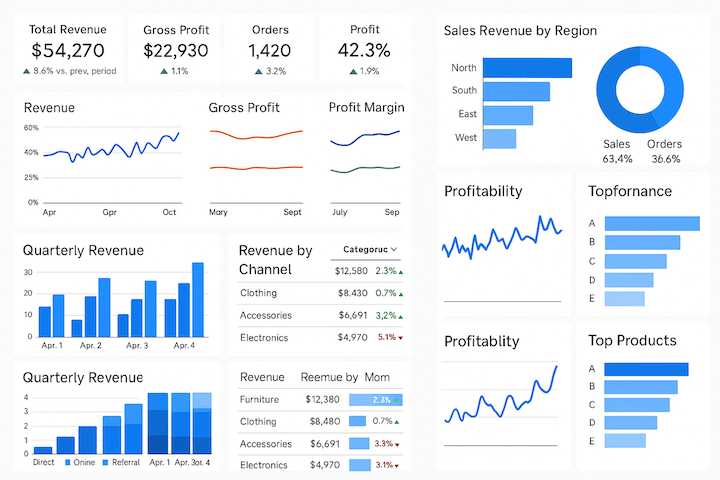
Task: Click the 'Sales Revenue by Region' title
Action: click(520, 31)
